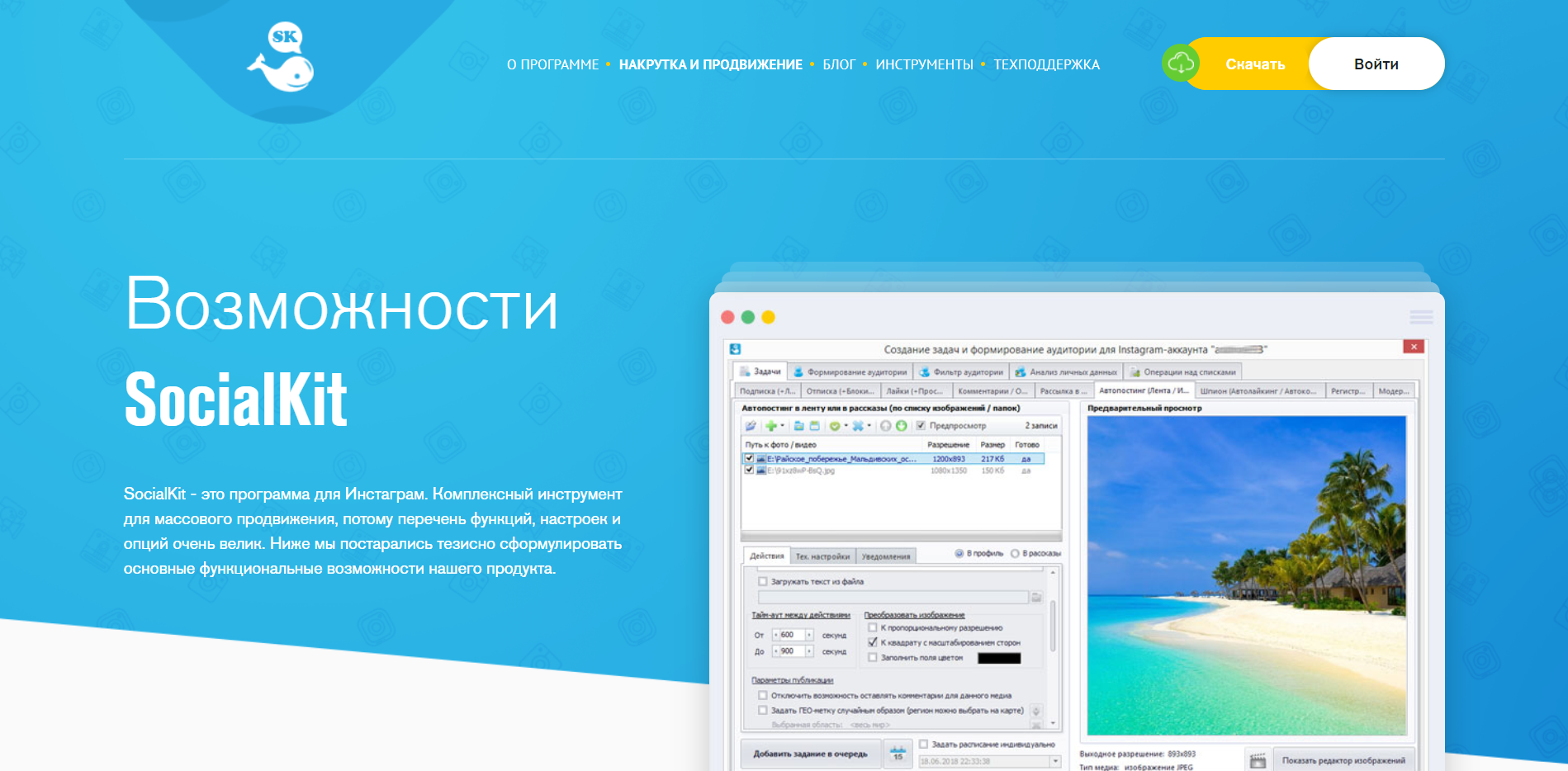Open dropdown arrow next to green plus icon
Viewport: 1568px width, 771px height.
pos(783,426)
